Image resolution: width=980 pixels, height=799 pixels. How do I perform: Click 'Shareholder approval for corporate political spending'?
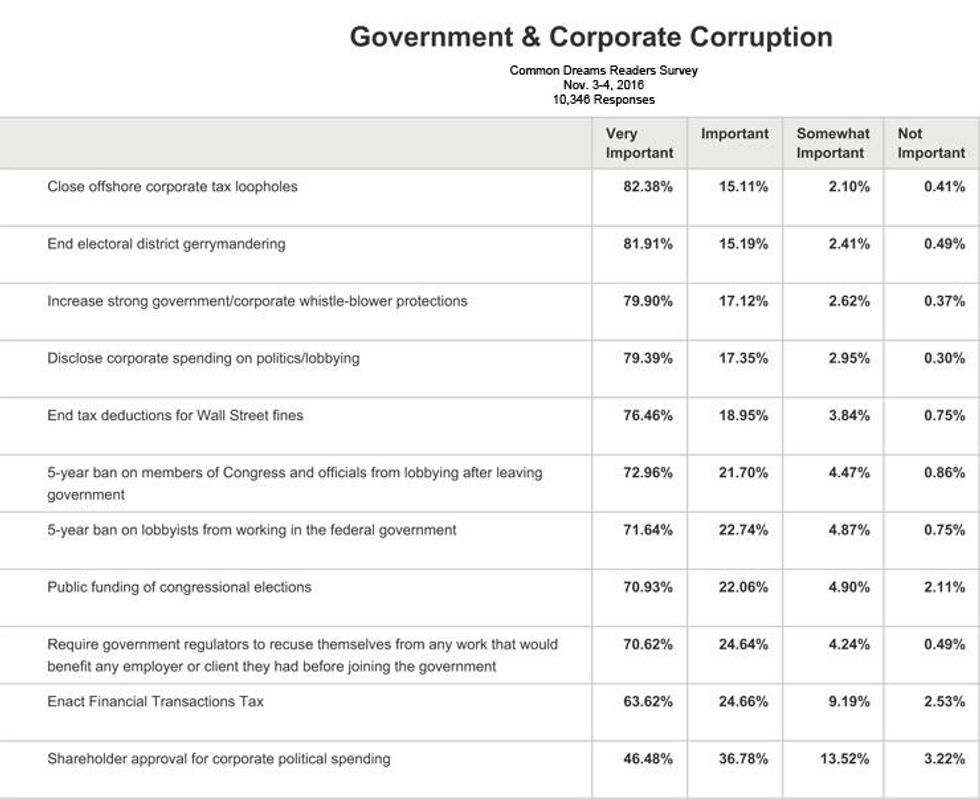click(218, 759)
